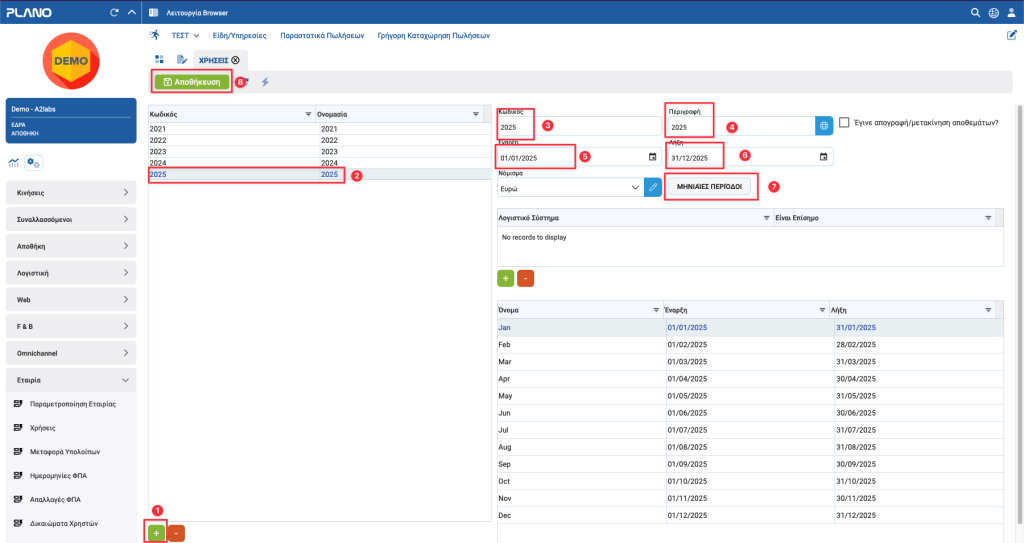
Task: Open the dashboard tiles tab icon
Action: point(159,59)
